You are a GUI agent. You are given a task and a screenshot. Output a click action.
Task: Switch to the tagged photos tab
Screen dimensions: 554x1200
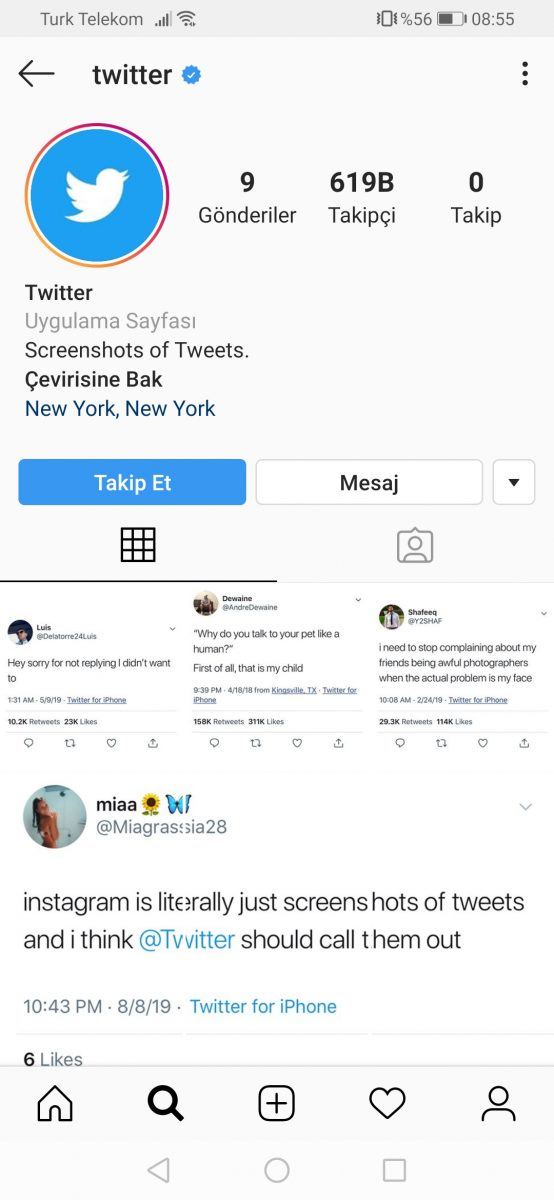point(415,545)
